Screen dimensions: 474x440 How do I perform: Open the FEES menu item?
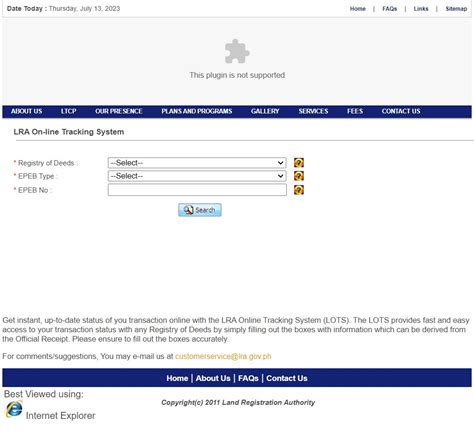point(355,111)
